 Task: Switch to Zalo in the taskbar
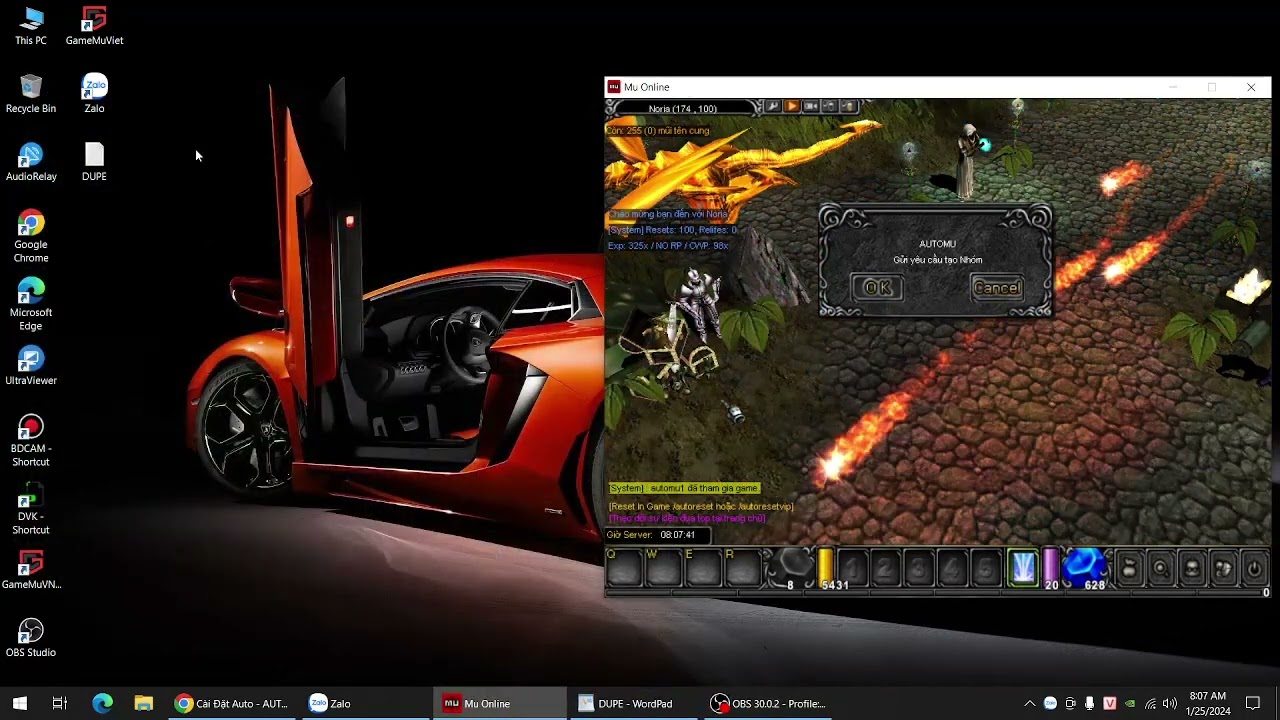[x=365, y=703]
